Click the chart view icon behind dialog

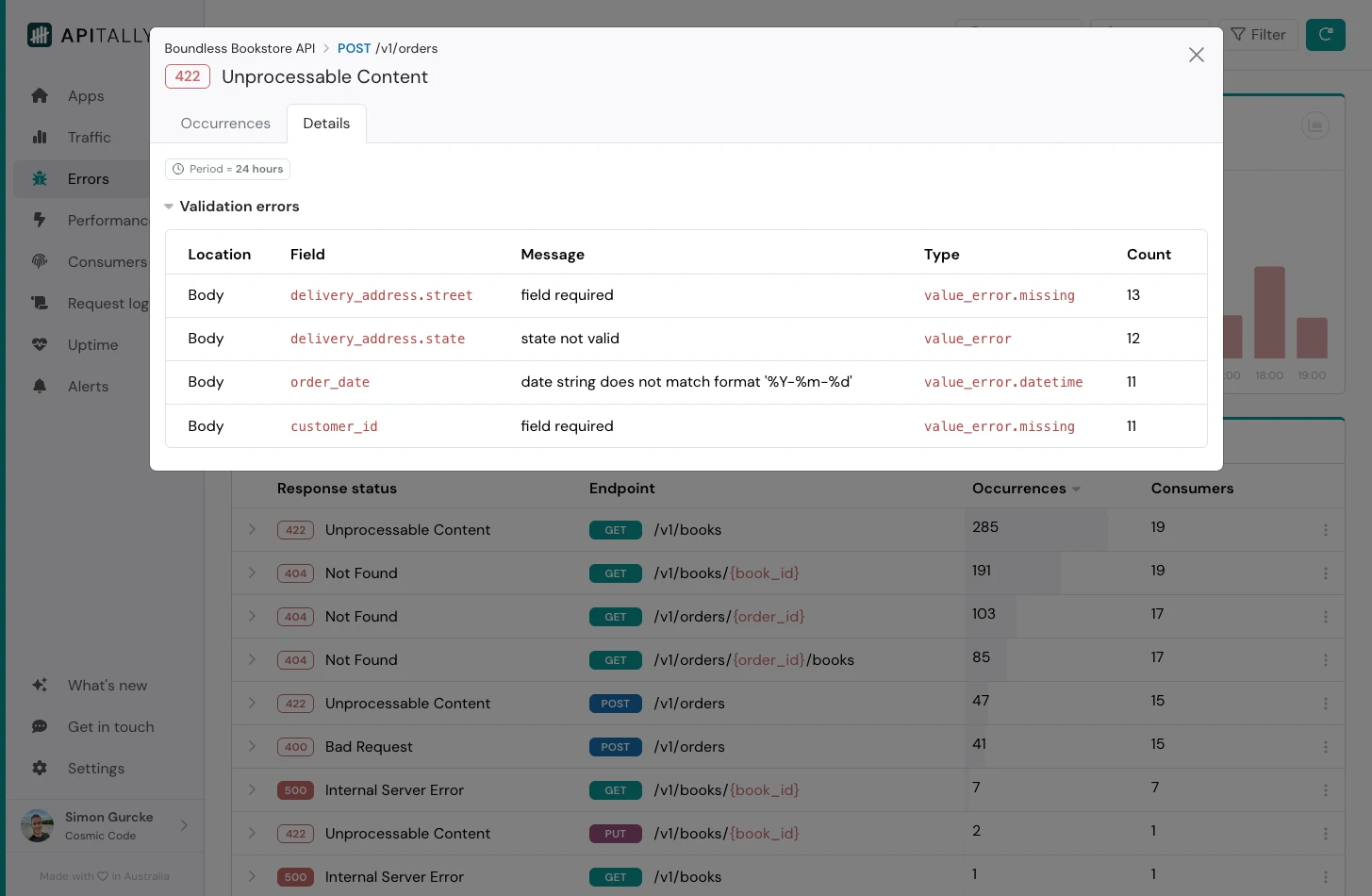coord(1315,124)
